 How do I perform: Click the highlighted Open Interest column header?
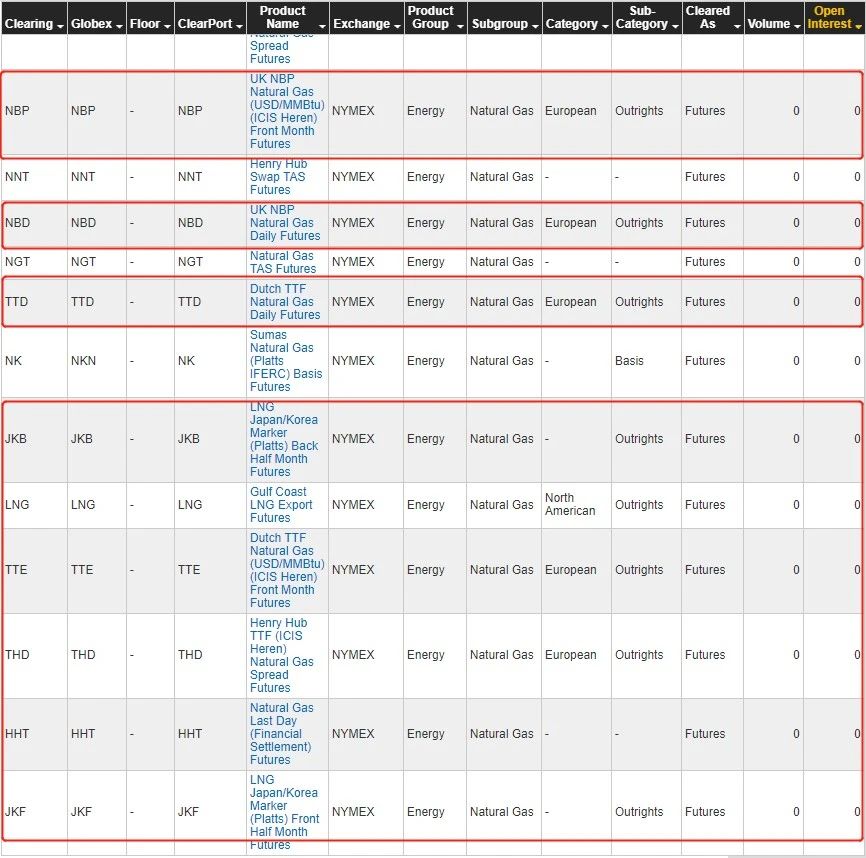[x=831, y=17]
